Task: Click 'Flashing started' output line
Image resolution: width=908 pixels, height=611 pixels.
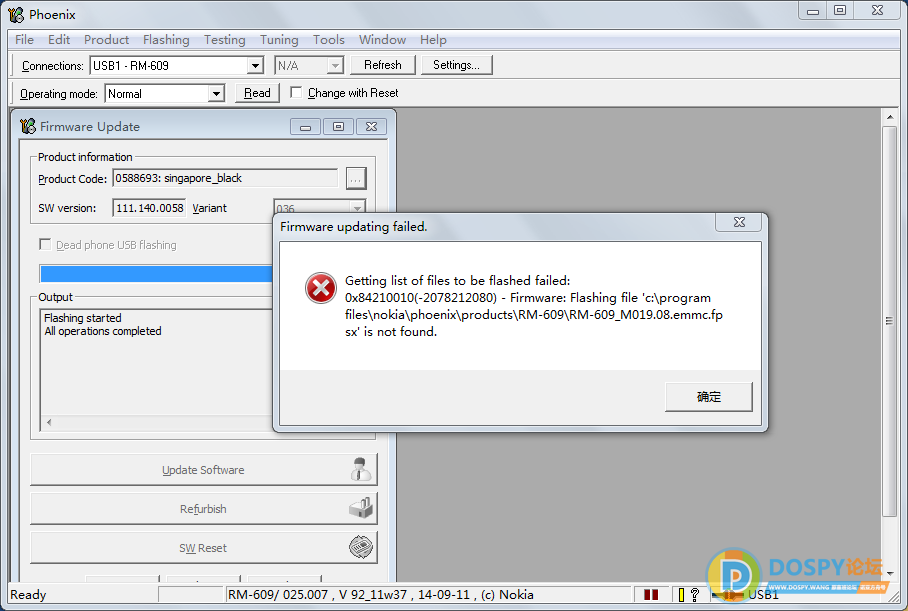Action: [83, 318]
